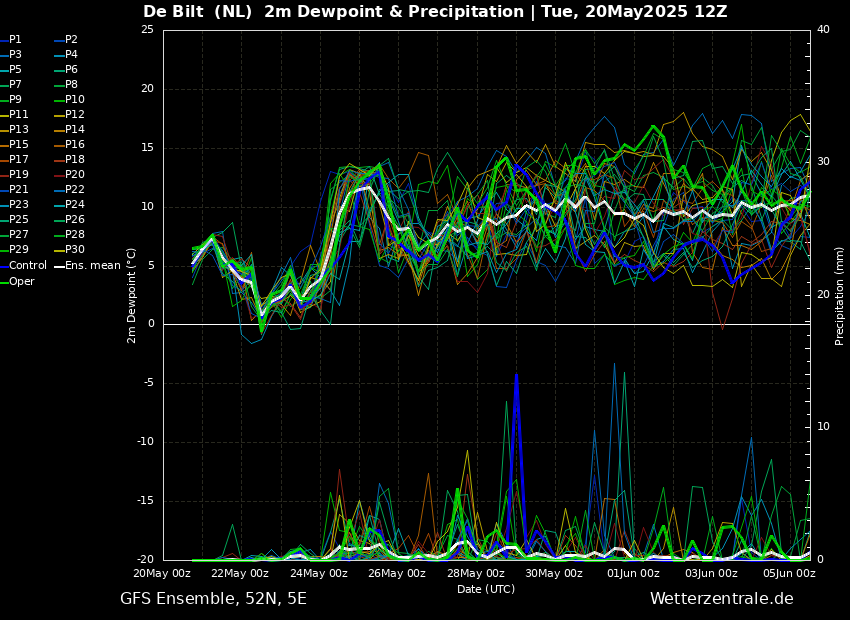Click the Oper legend entry
The image size is (850, 620).
pos(21,281)
